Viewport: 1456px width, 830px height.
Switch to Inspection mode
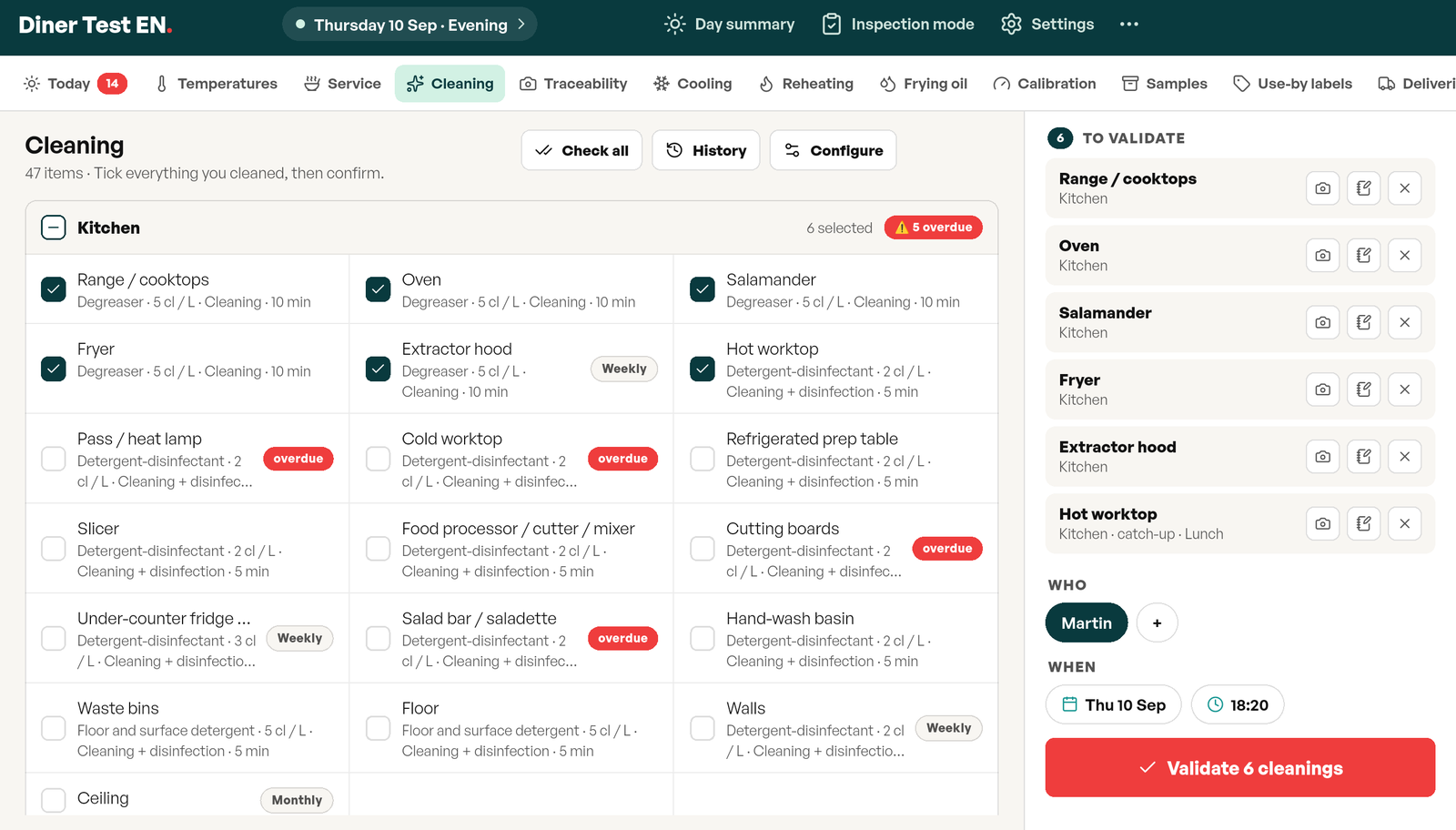coord(898,25)
